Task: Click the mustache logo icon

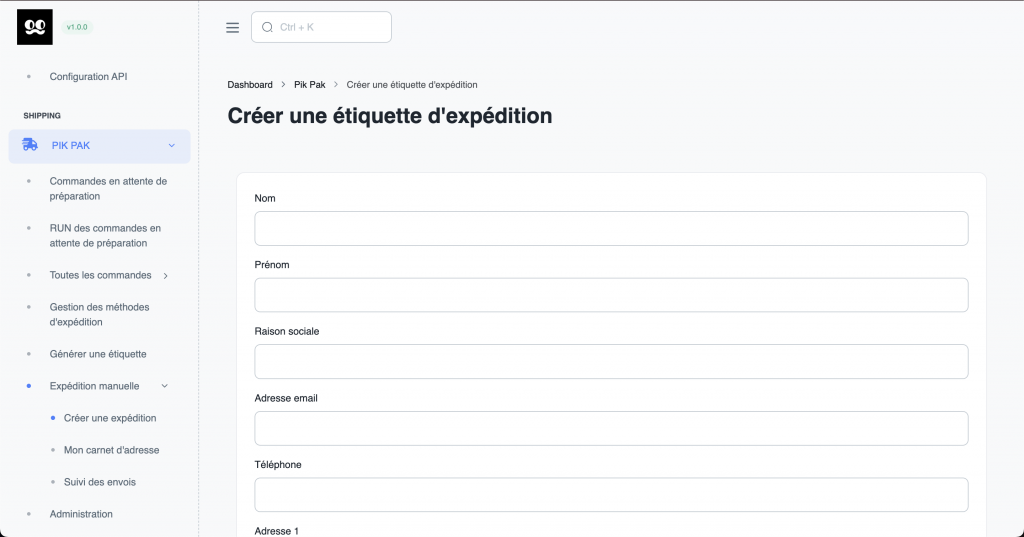Action: point(35,27)
